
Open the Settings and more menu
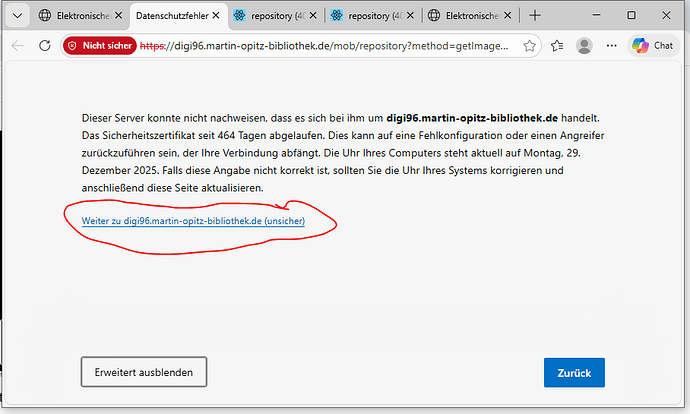611,46
